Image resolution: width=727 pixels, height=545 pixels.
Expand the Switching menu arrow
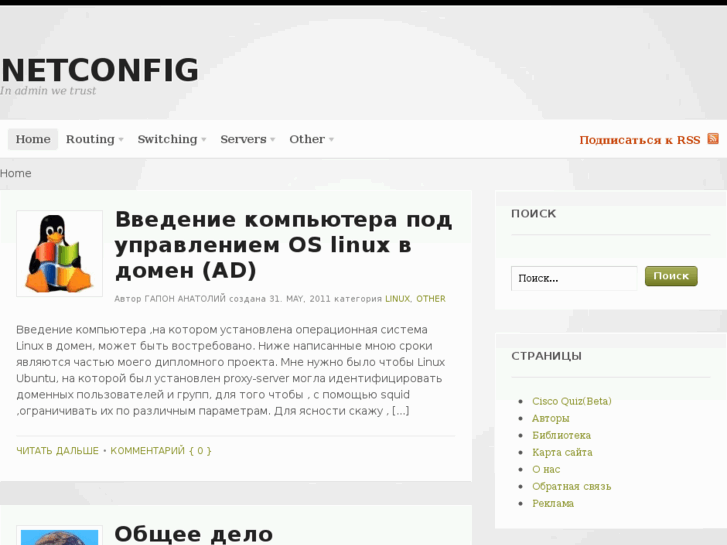pyautogui.click(x=204, y=139)
